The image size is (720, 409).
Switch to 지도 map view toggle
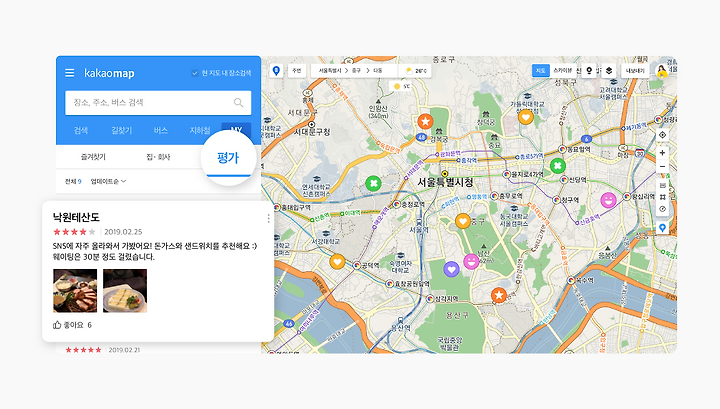tap(540, 71)
